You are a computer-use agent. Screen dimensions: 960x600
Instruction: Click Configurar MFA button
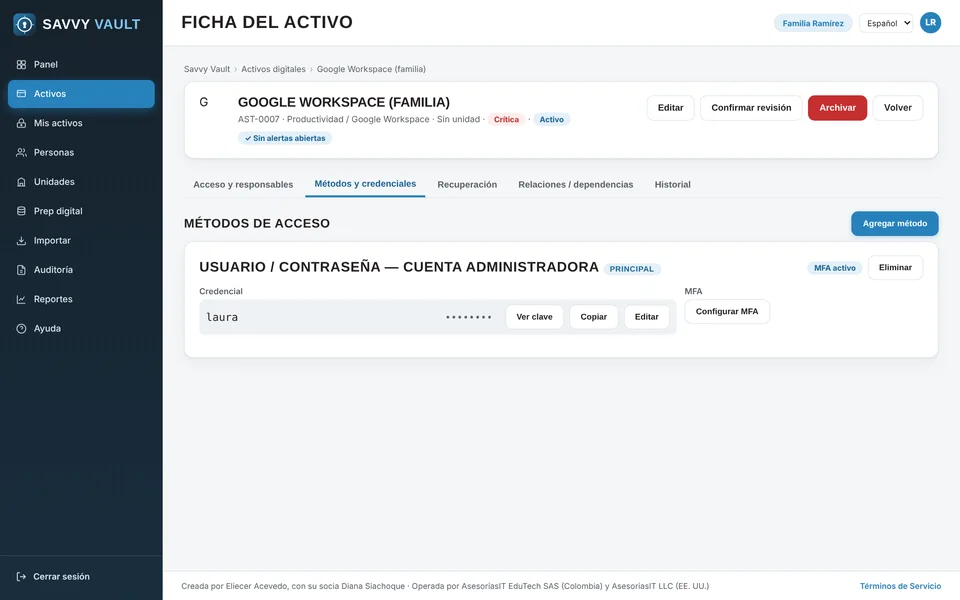coord(727,312)
